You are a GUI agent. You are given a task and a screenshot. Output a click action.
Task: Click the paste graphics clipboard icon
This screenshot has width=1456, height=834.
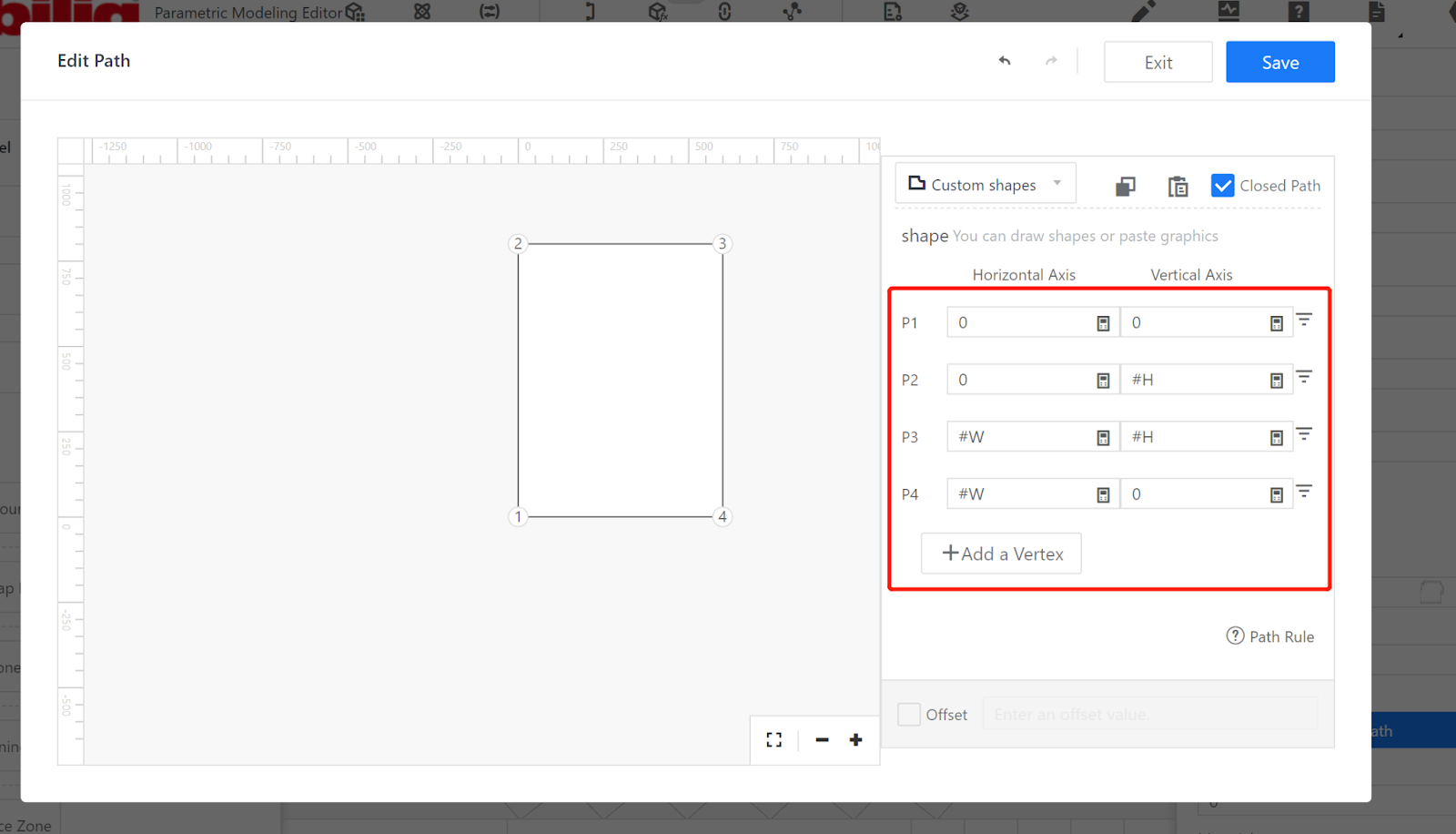(1178, 187)
